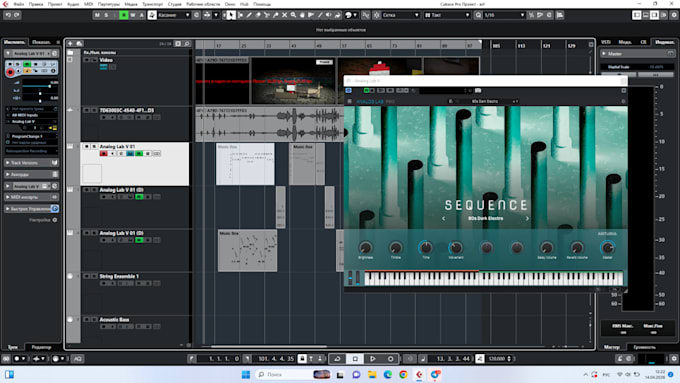Click the tempo 120.000 value
The height and width of the screenshot is (383, 680).
coord(497,359)
